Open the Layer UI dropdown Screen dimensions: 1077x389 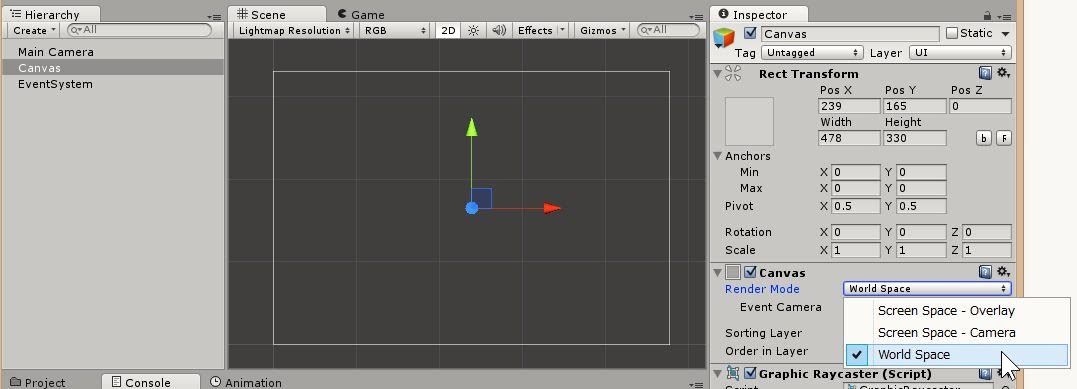tap(960, 52)
